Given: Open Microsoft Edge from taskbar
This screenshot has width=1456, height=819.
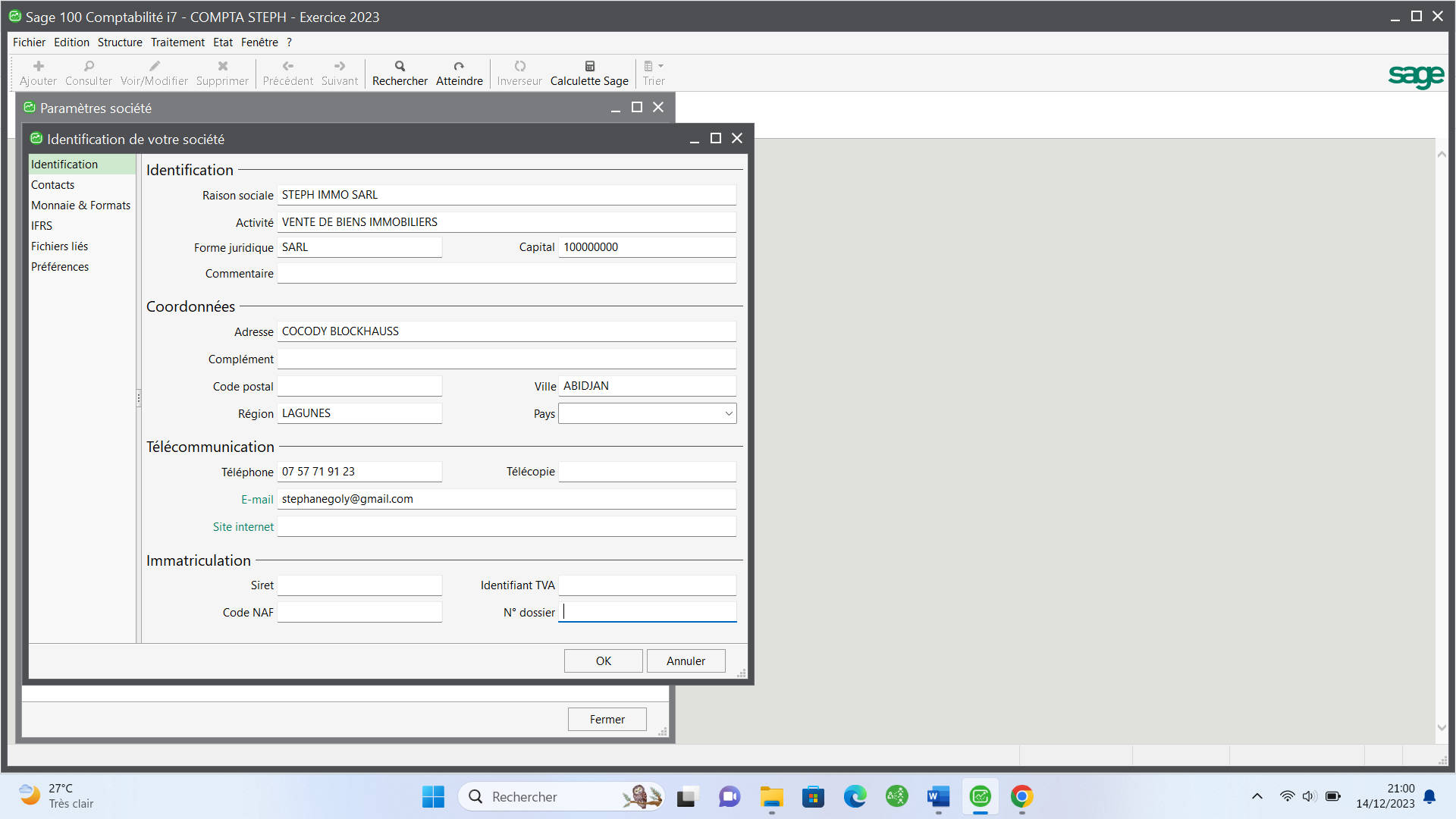Looking at the screenshot, I should [855, 796].
